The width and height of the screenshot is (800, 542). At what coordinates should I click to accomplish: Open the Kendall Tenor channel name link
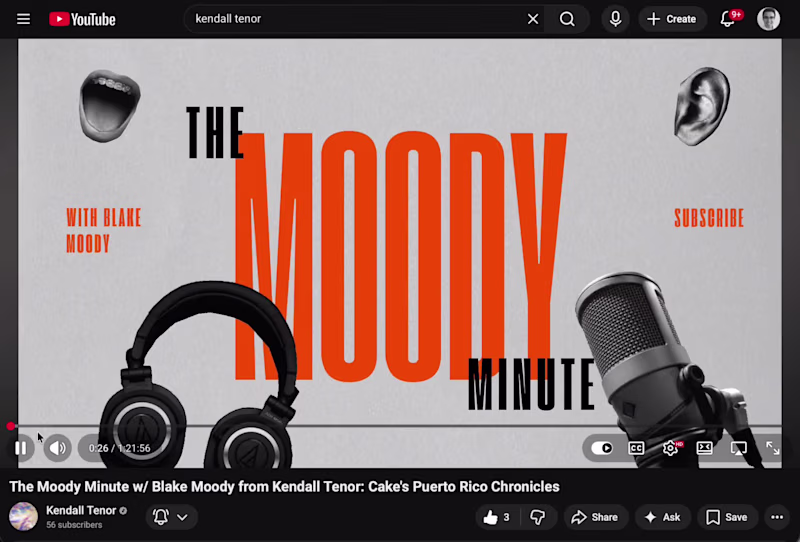81,510
